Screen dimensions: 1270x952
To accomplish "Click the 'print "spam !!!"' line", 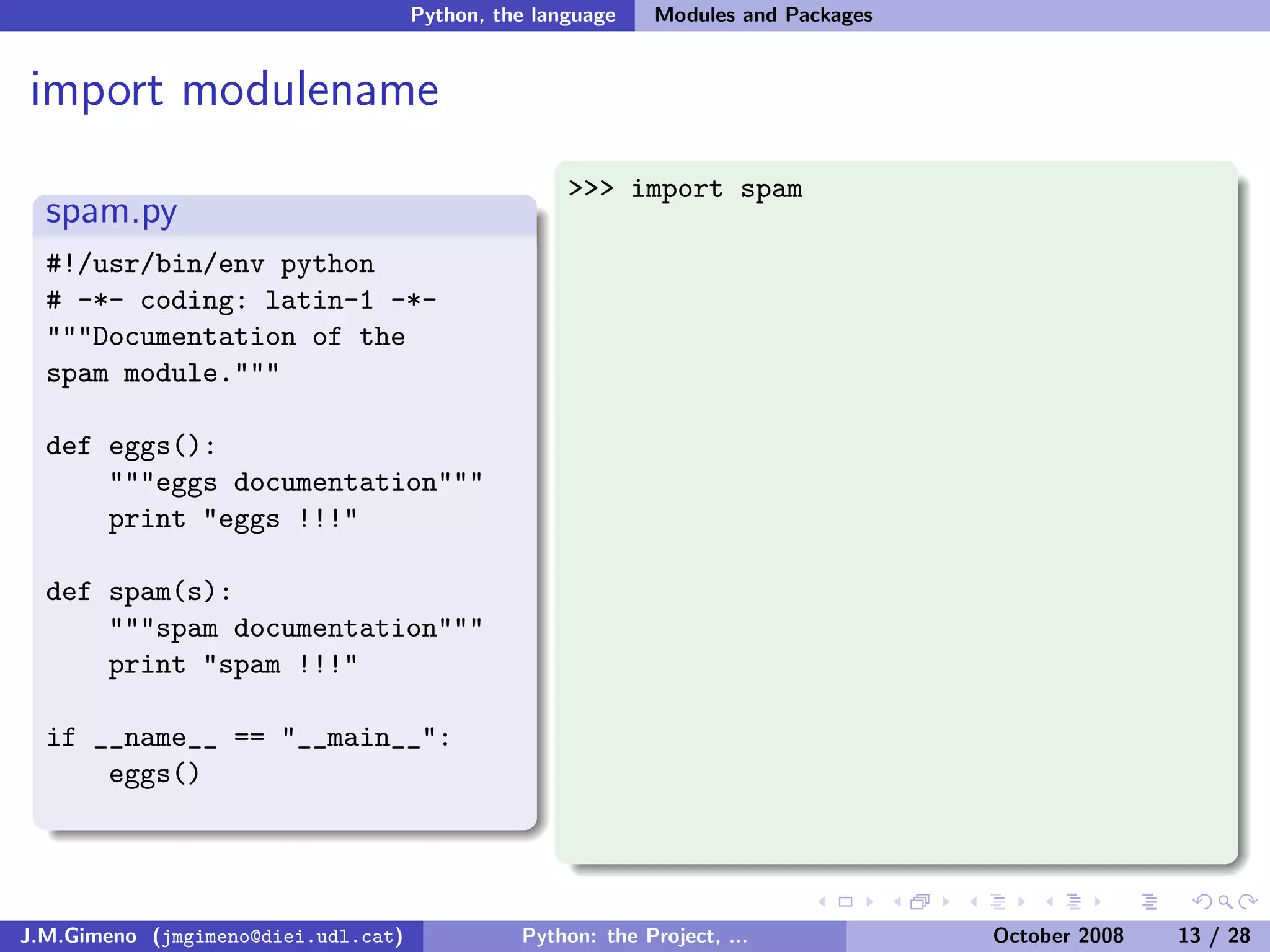I will 233,665.
